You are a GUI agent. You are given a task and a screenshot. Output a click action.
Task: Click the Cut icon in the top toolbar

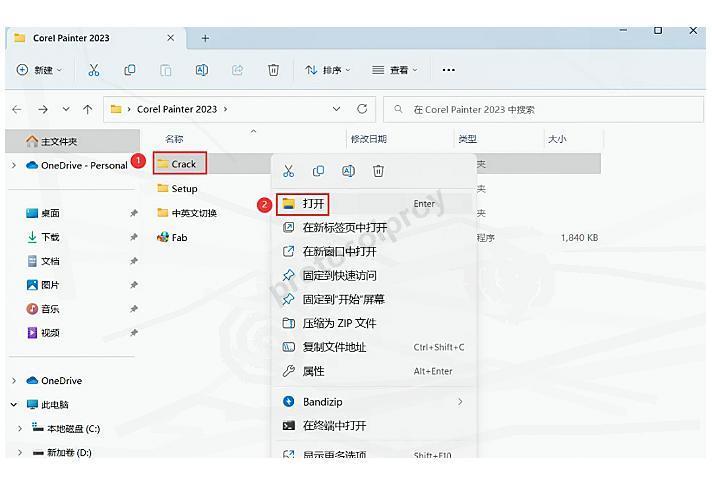94,70
